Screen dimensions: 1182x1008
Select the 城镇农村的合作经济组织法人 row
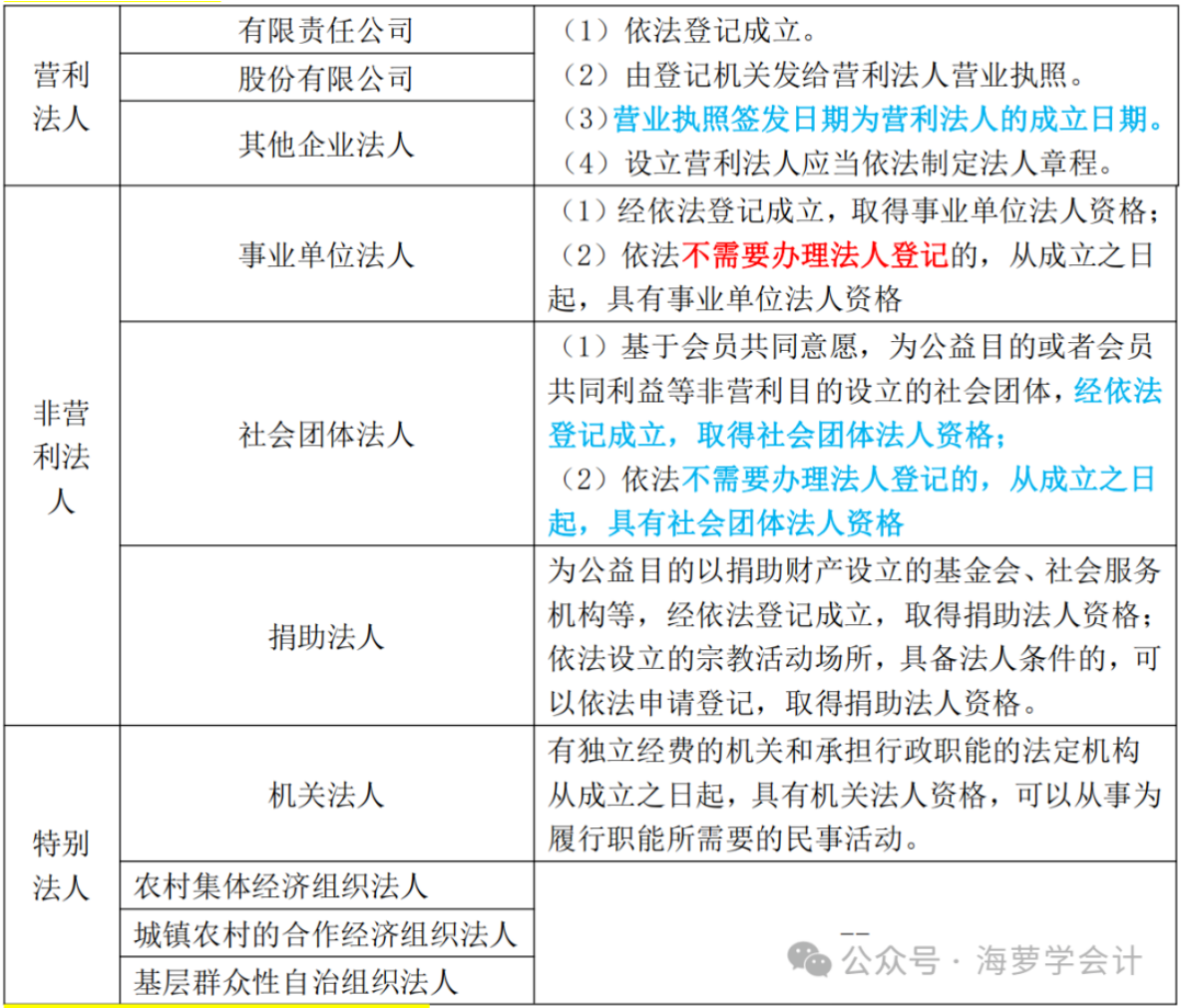(x=325, y=934)
